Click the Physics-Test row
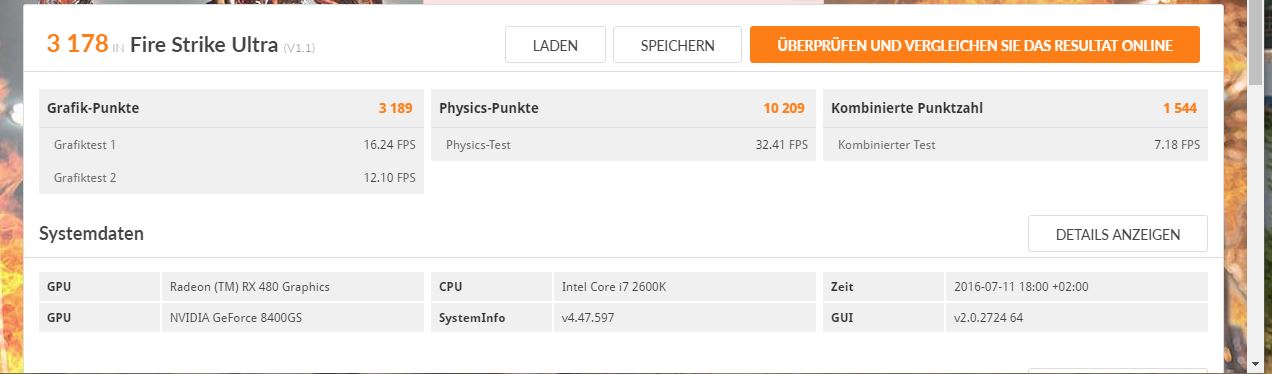The width and height of the screenshot is (1272, 374). [x=623, y=144]
